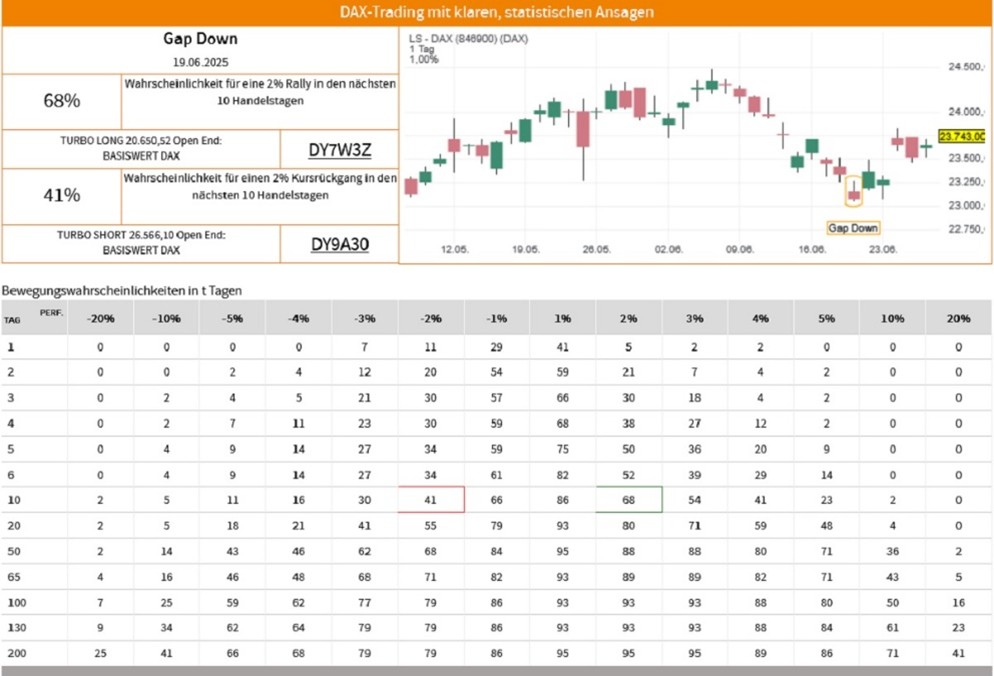This screenshot has height=676, width=994.
Task: Click the row 100 value under the -20% column
Action: coord(101,602)
